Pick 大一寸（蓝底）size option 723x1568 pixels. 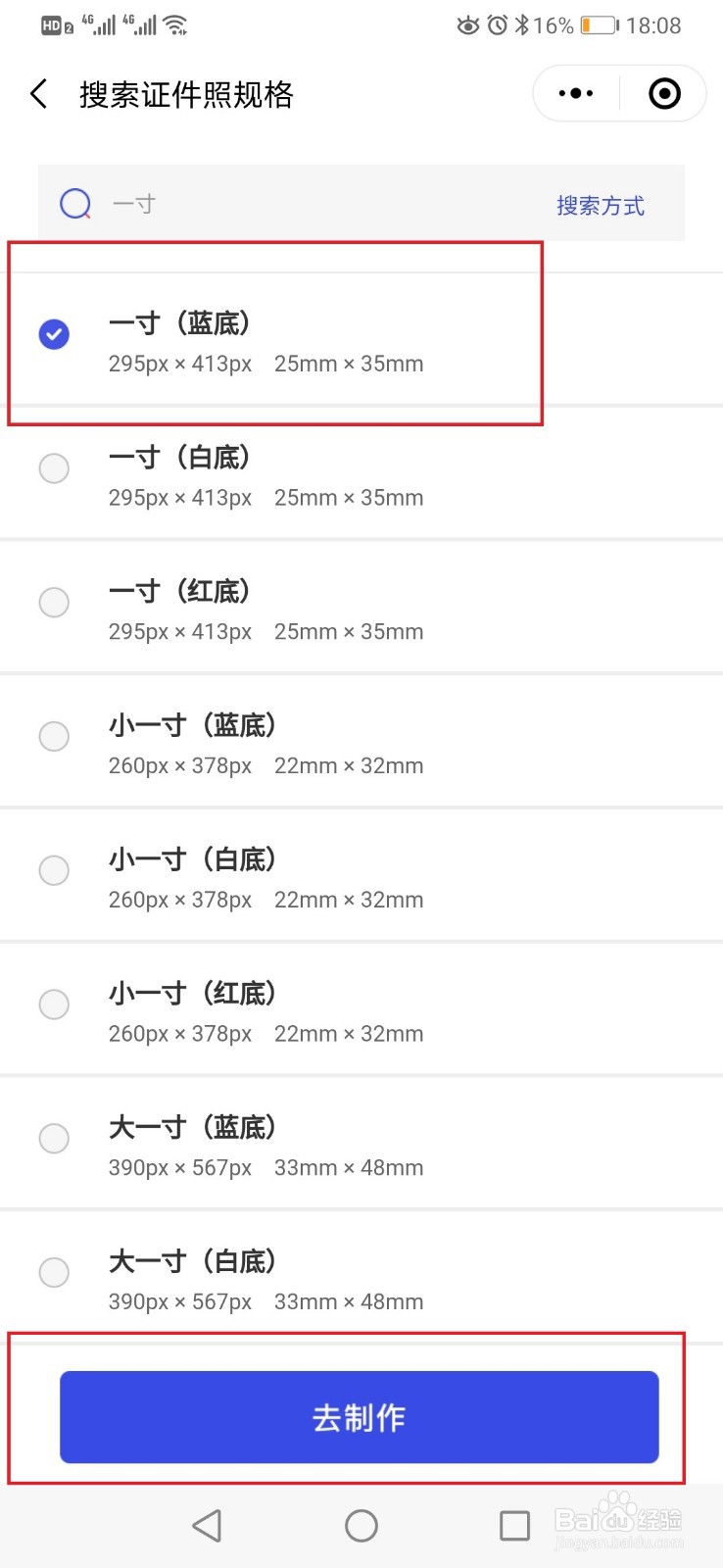click(x=361, y=1143)
